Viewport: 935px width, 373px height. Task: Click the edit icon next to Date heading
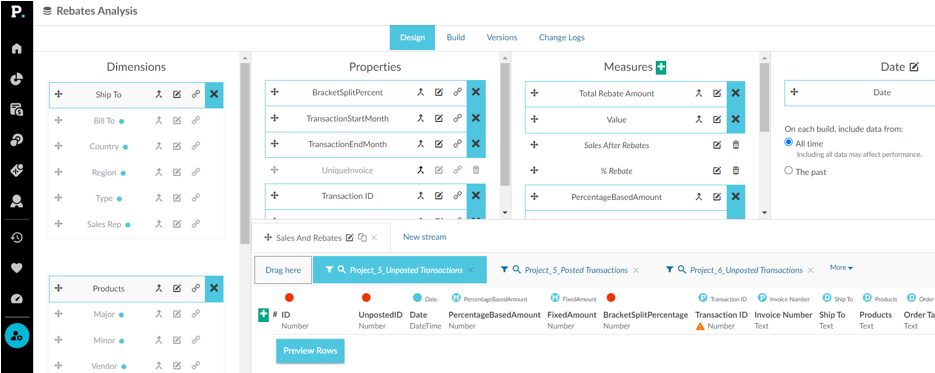(x=914, y=67)
